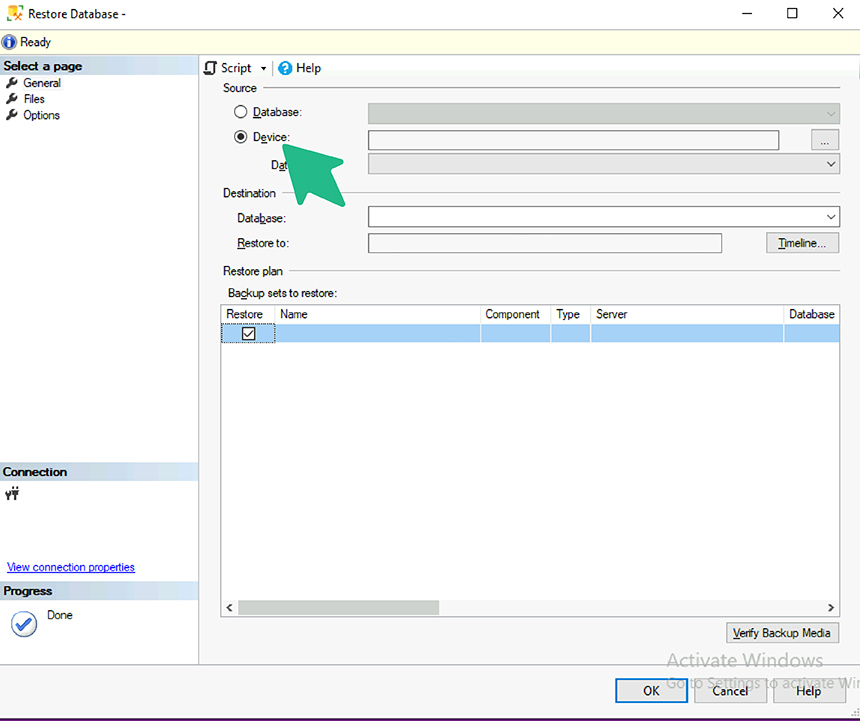Select the Options page wrench icon
Viewport: 860px width, 721px height.
click(x=12, y=115)
